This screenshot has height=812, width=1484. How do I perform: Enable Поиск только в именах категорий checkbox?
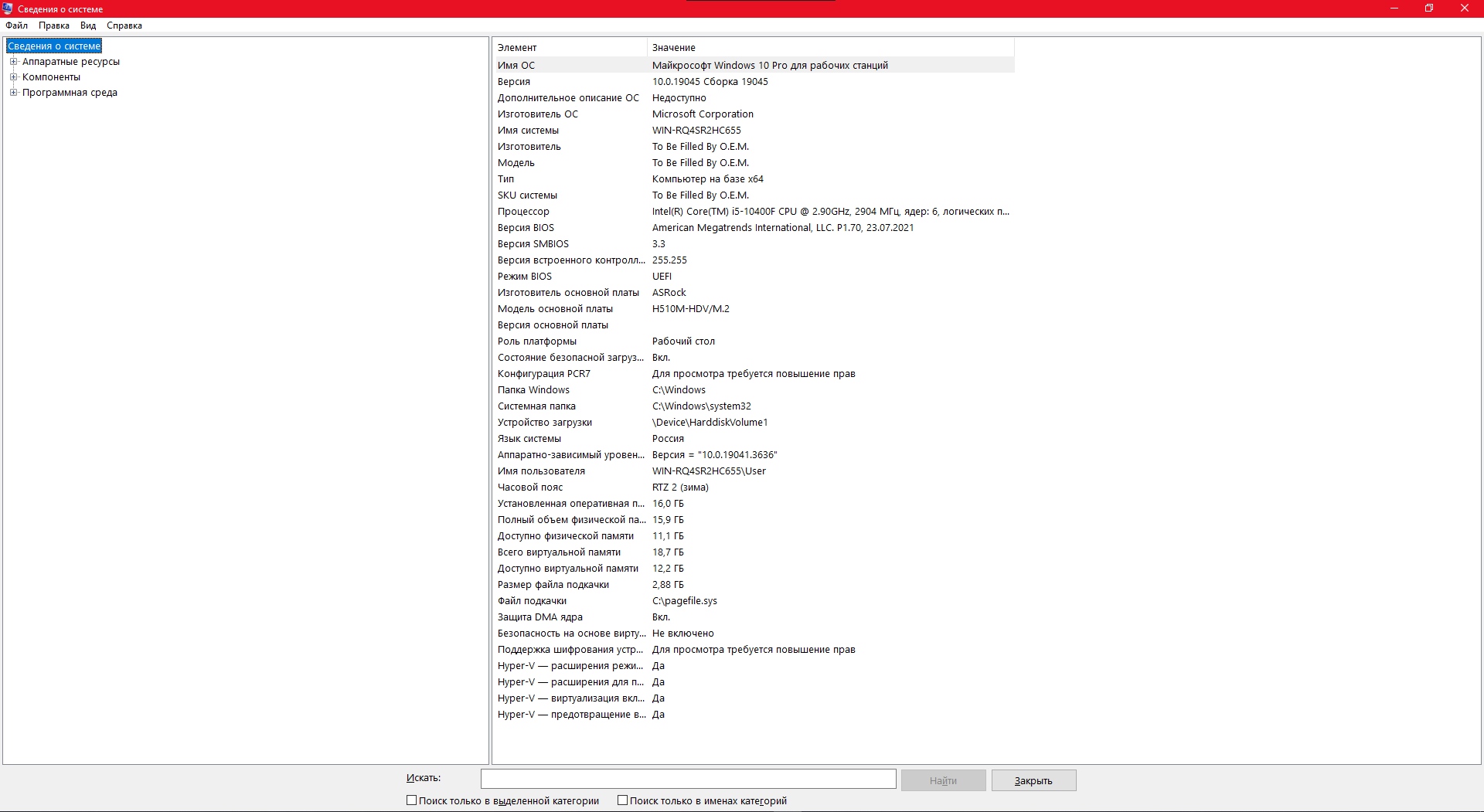point(622,800)
